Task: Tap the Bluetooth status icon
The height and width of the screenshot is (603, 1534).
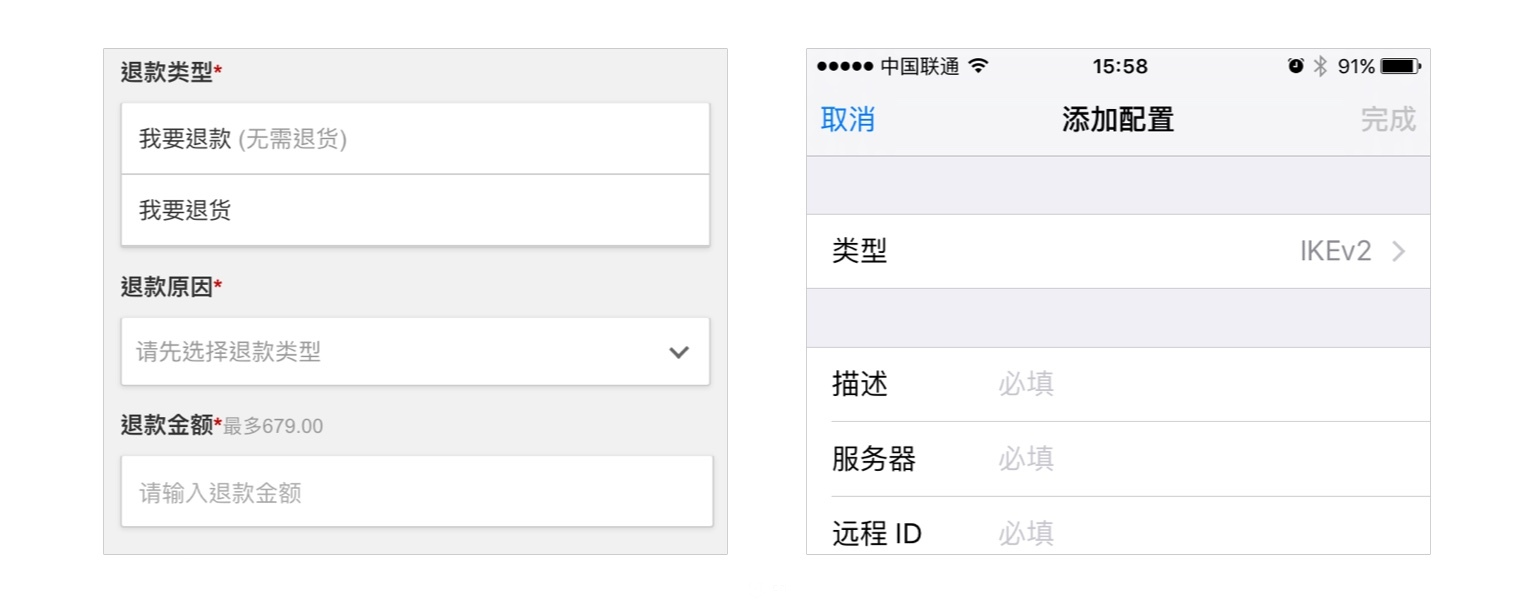Action: tap(1320, 66)
